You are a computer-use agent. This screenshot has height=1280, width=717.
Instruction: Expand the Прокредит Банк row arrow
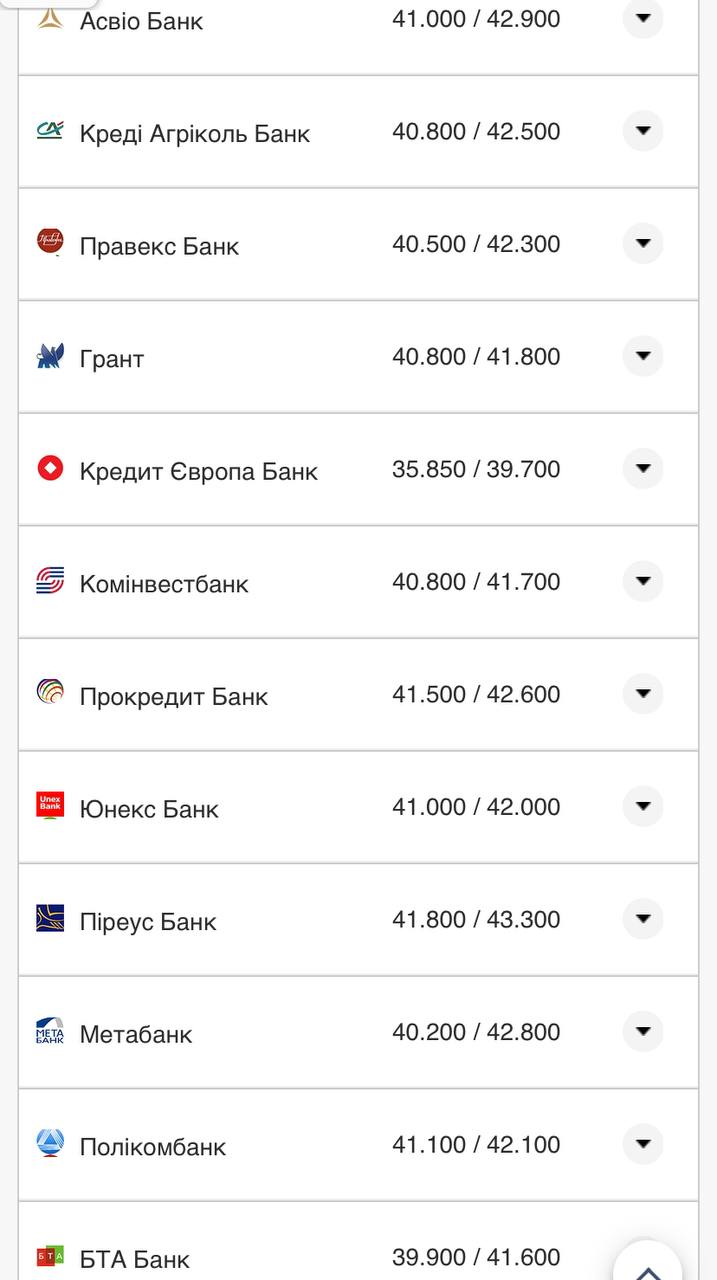coord(643,694)
